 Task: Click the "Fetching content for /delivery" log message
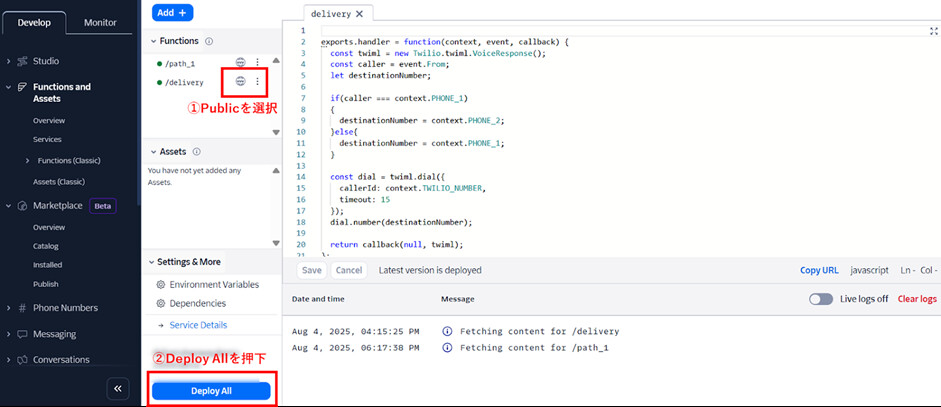(540, 331)
